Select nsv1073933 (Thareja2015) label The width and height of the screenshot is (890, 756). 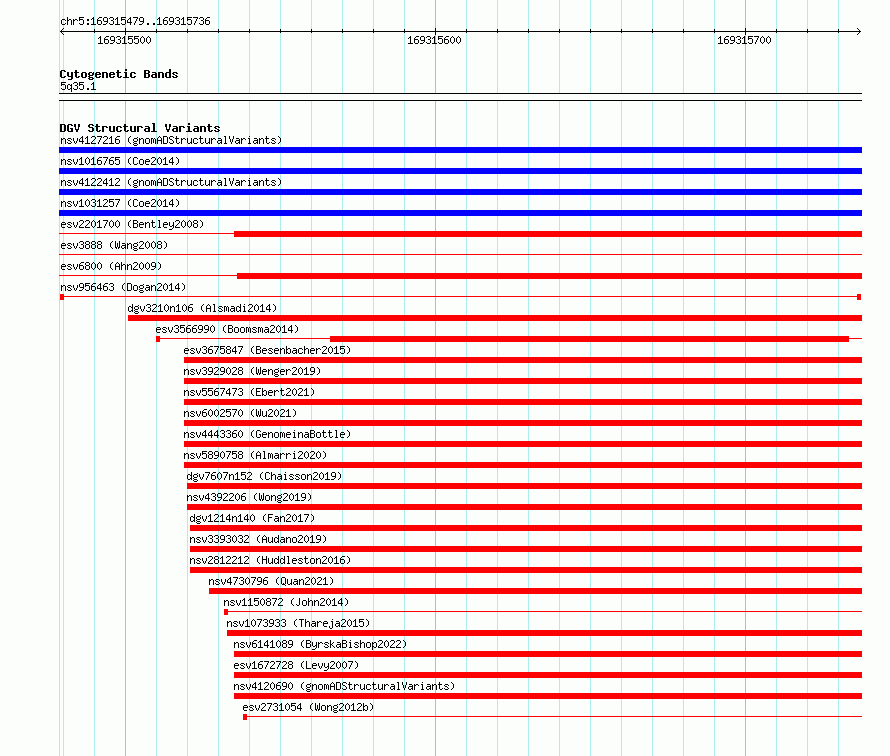click(298, 623)
